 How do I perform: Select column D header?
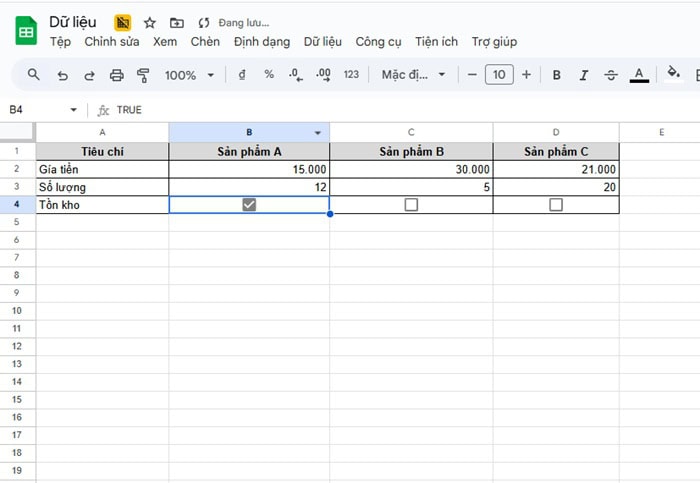tap(556, 132)
